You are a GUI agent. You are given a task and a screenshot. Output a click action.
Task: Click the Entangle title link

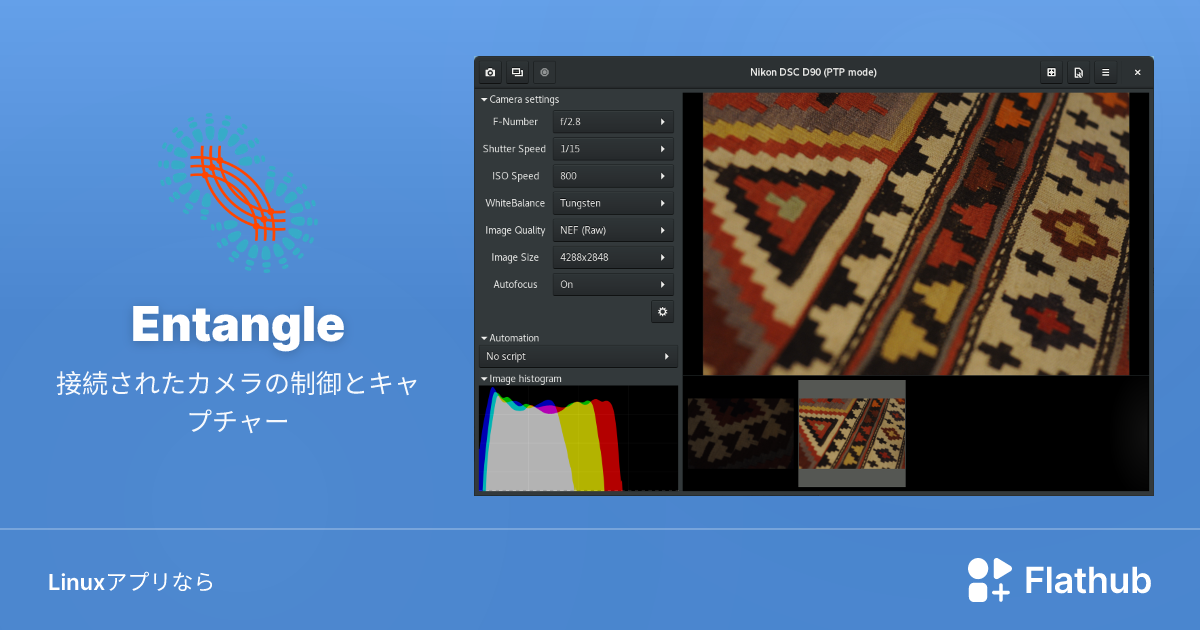pos(238,324)
